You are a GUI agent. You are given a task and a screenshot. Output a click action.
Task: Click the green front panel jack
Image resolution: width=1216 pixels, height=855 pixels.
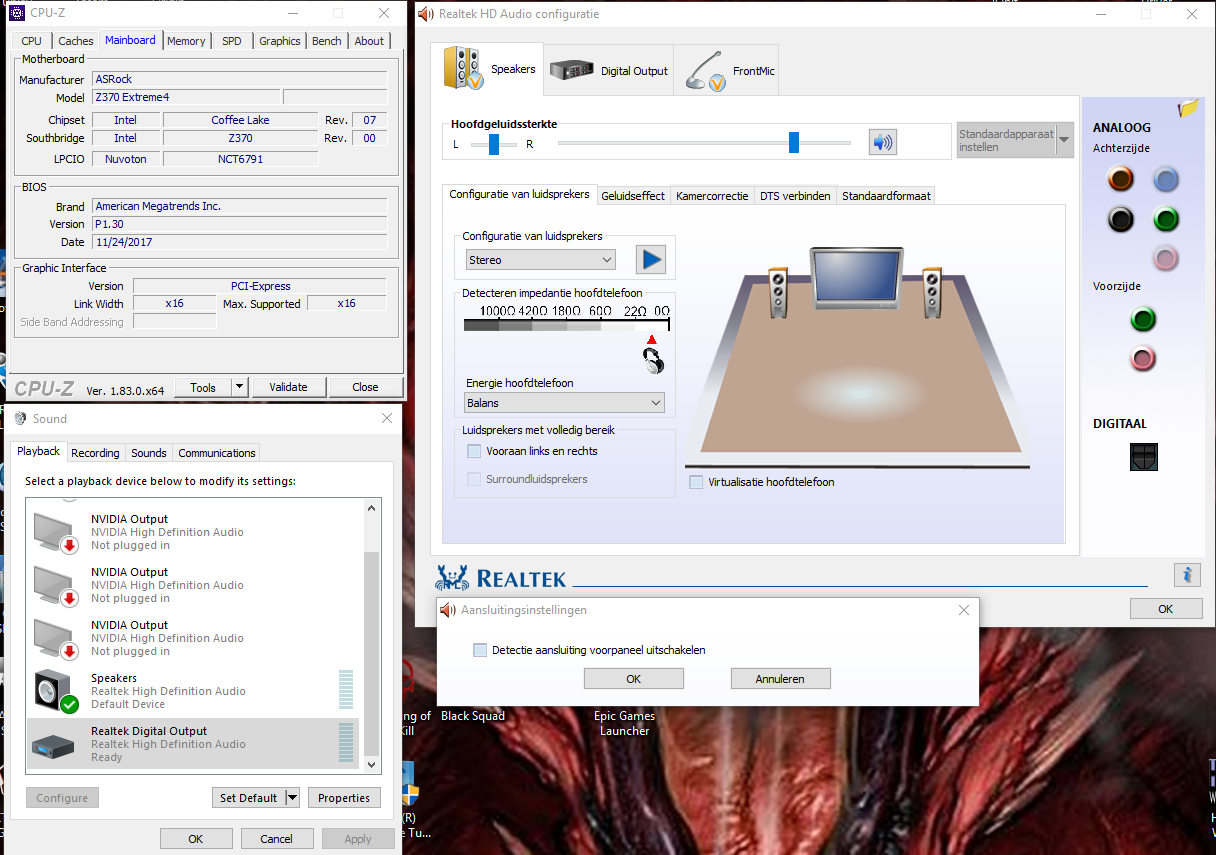(1143, 319)
